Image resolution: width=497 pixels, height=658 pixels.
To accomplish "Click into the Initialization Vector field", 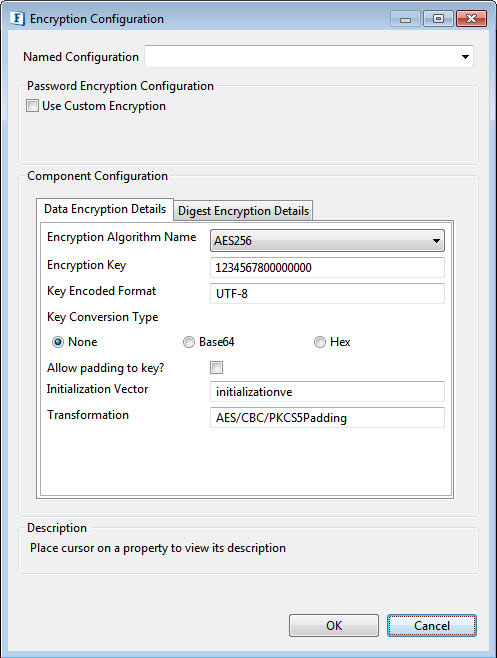I will pos(327,392).
